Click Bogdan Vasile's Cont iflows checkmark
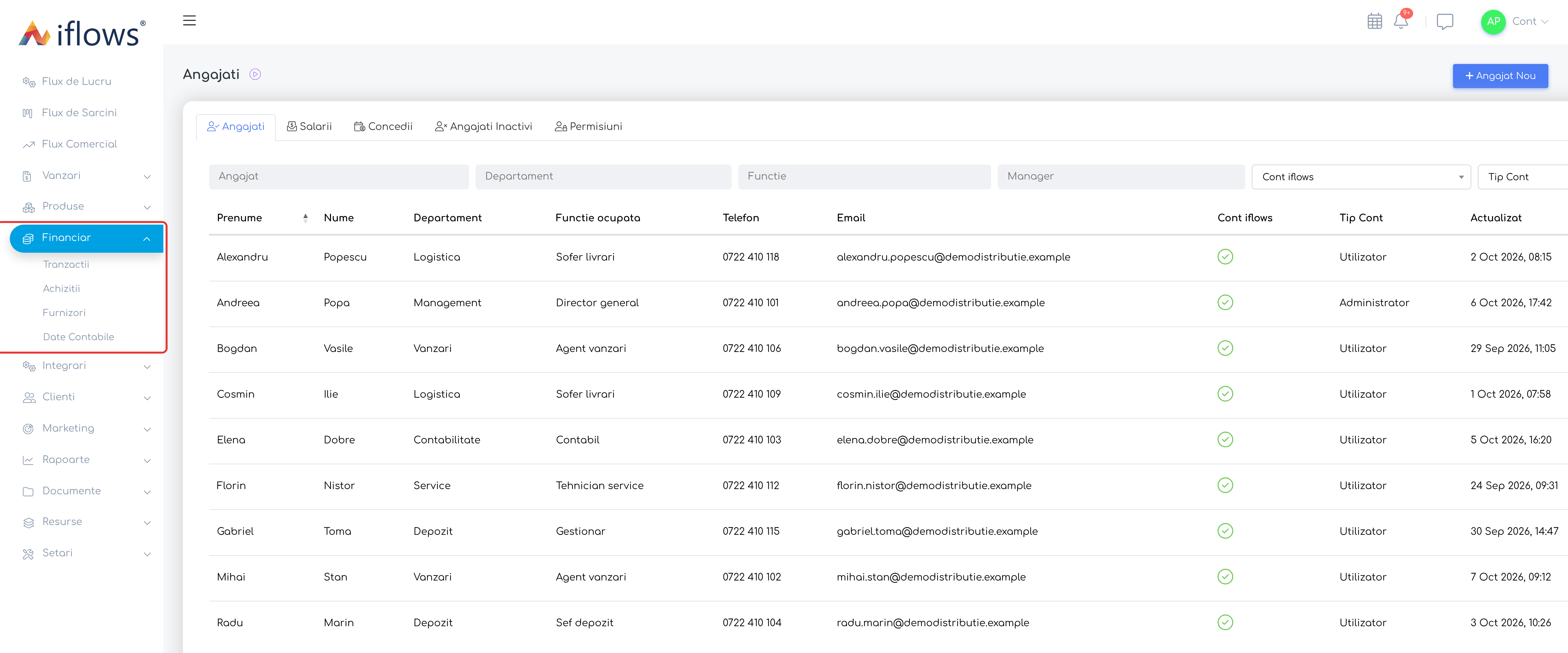The width and height of the screenshot is (1568, 653). pyautogui.click(x=1225, y=348)
